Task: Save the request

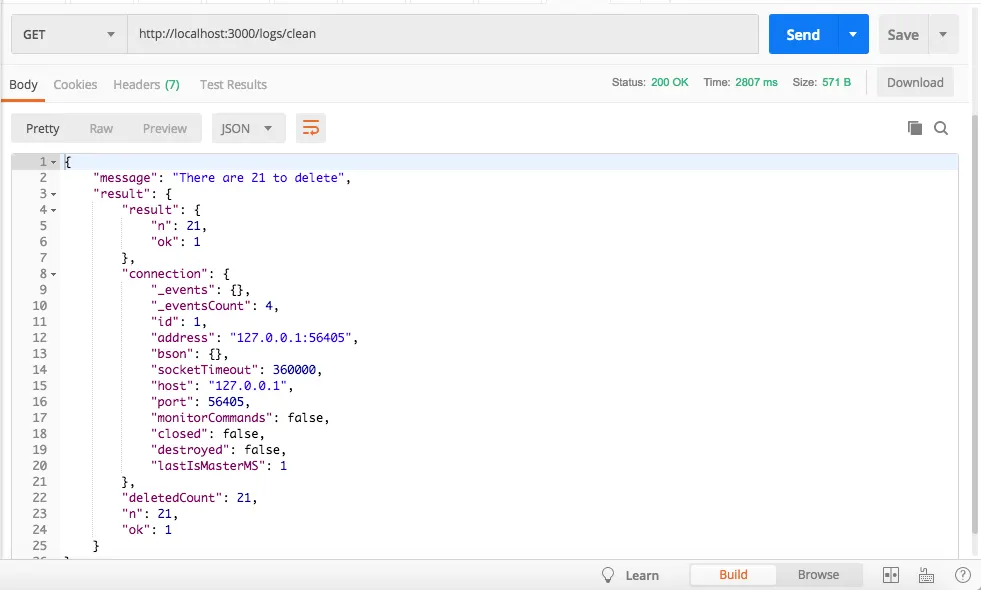Action: coord(903,35)
